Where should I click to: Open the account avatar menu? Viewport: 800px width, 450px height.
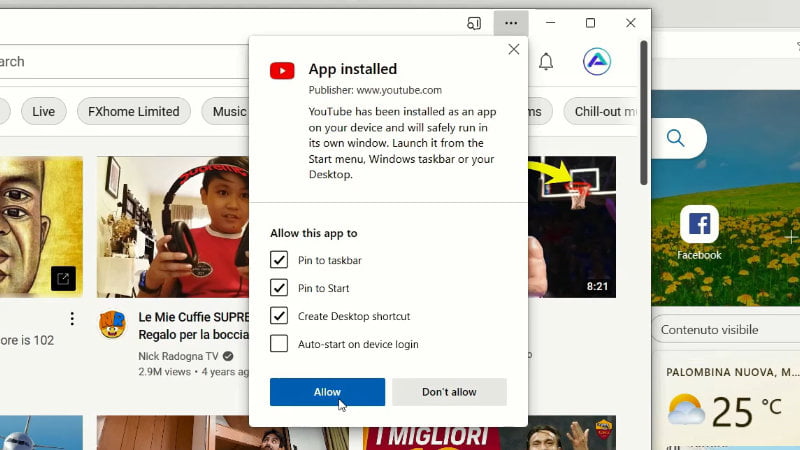point(597,62)
